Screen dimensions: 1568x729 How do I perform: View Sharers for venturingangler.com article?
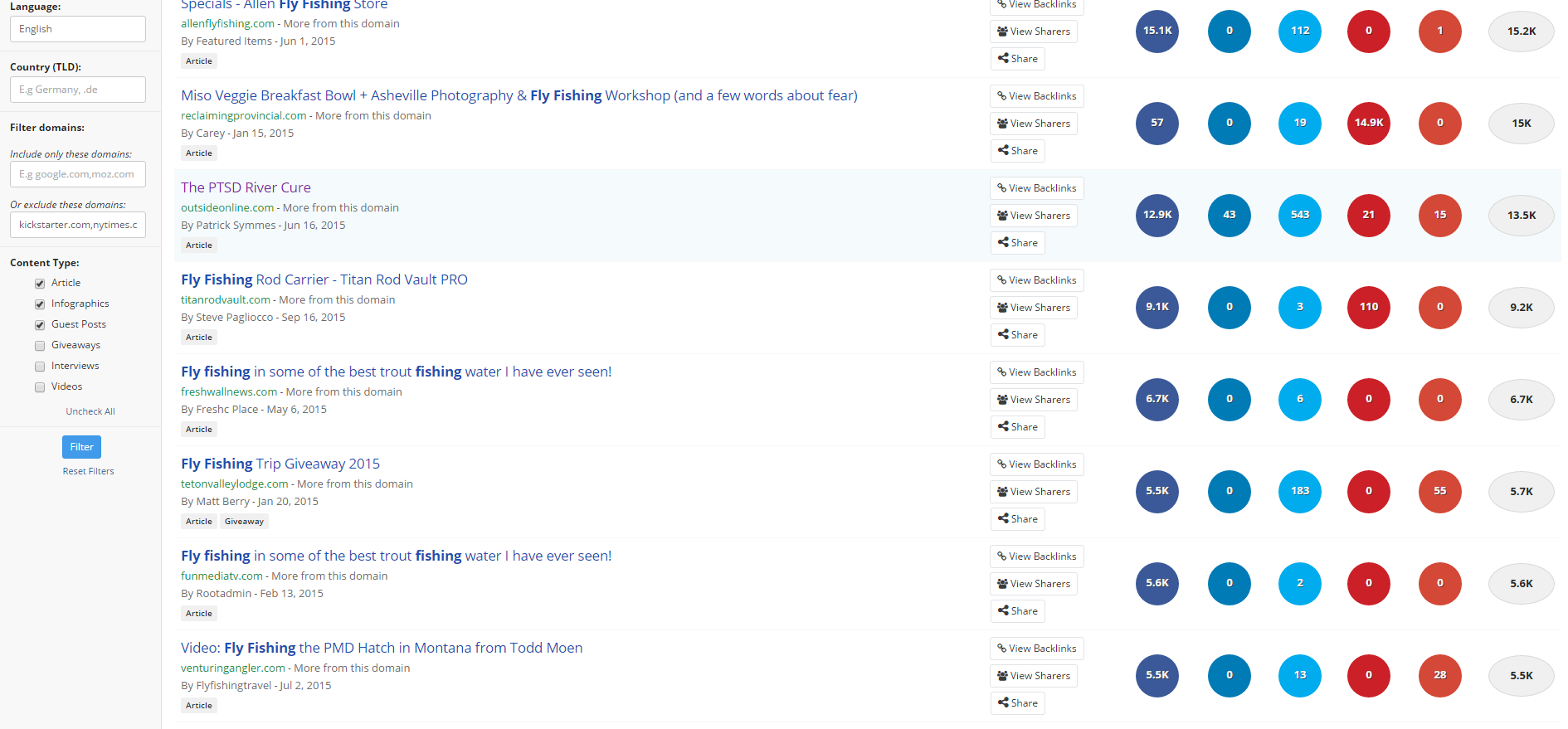pos(1034,676)
